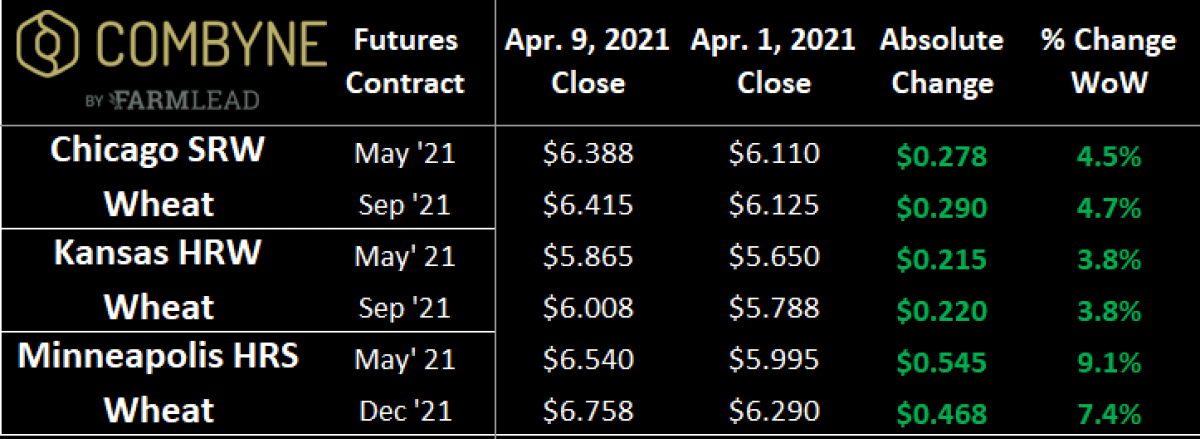Viewport: 1200px width, 439px height.
Task: Select the Futures Contract column header
Action: click(x=405, y=61)
